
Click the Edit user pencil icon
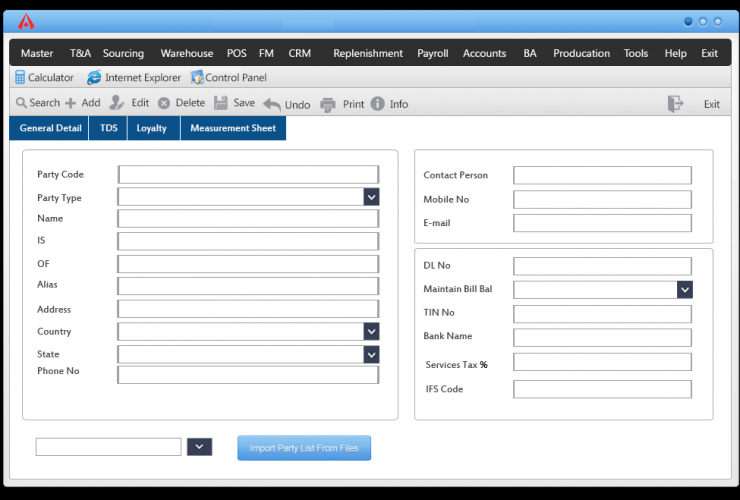pyautogui.click(x=117, y=102)
